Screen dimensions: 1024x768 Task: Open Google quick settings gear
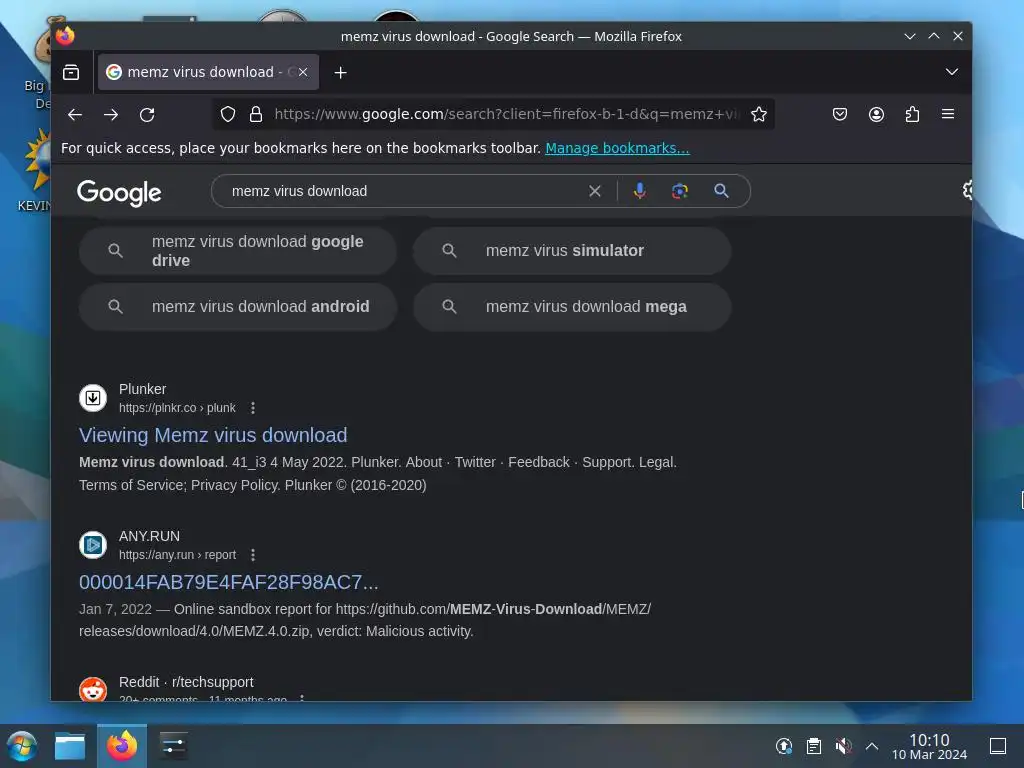click(x=967, y=190)
